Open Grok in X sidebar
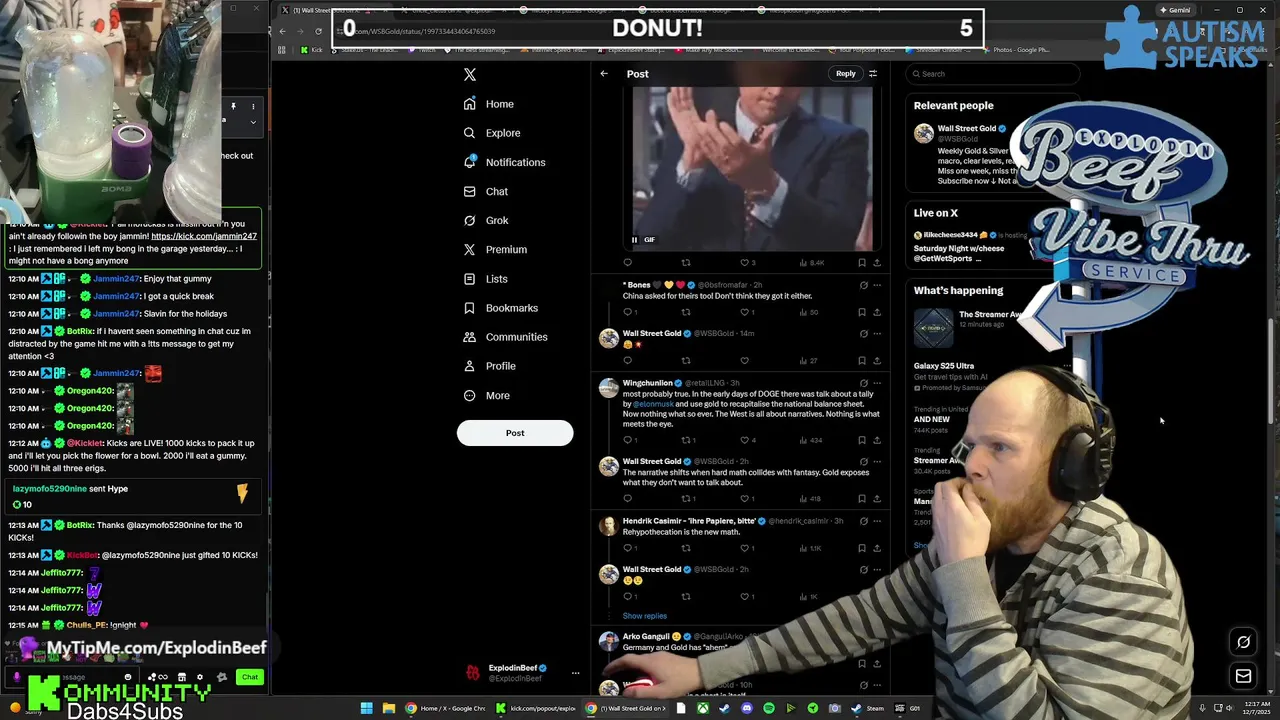This screenshot has width=1280, height=720. pyautogui.click(x=486, y=220)
